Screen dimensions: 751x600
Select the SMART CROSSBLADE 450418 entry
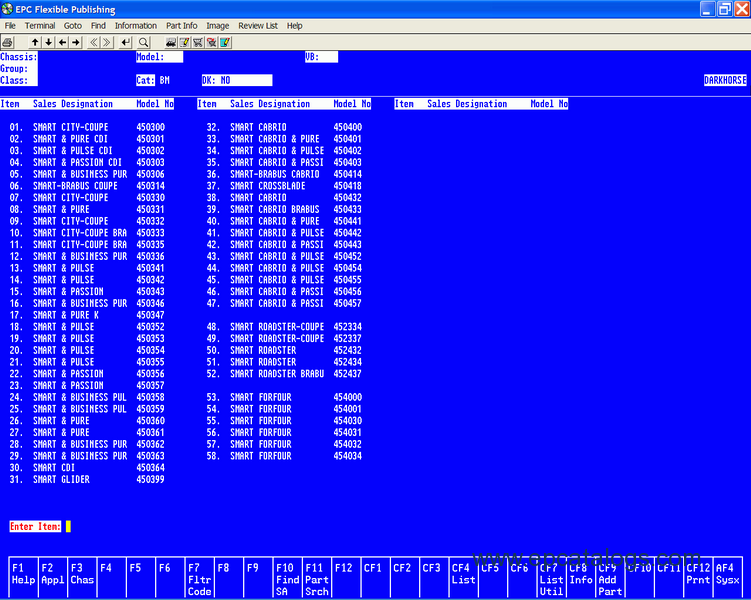[x=295, y=186]
